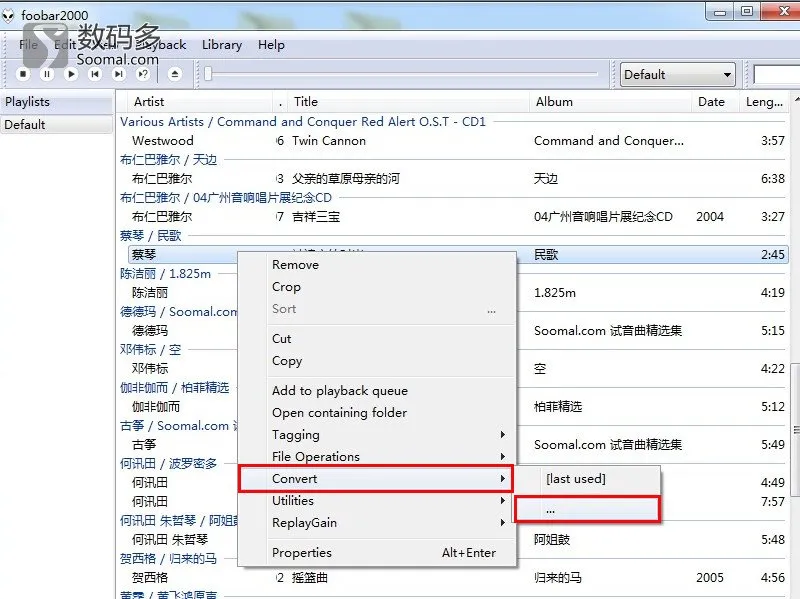
Task: Select the 古筝 track row
Action: point(144,444)
